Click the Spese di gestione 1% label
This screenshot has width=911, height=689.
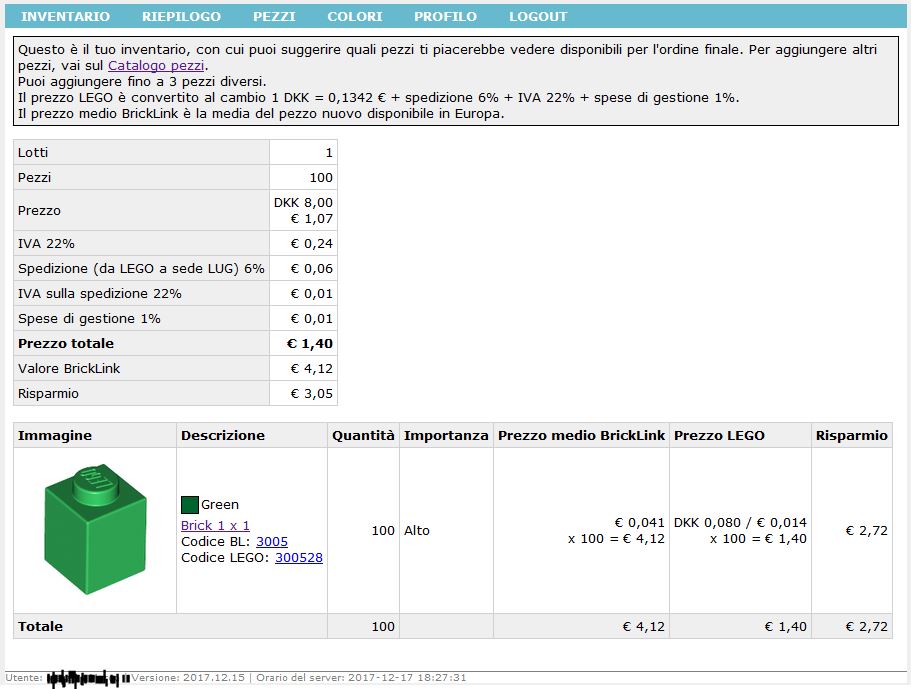[89, 318]
